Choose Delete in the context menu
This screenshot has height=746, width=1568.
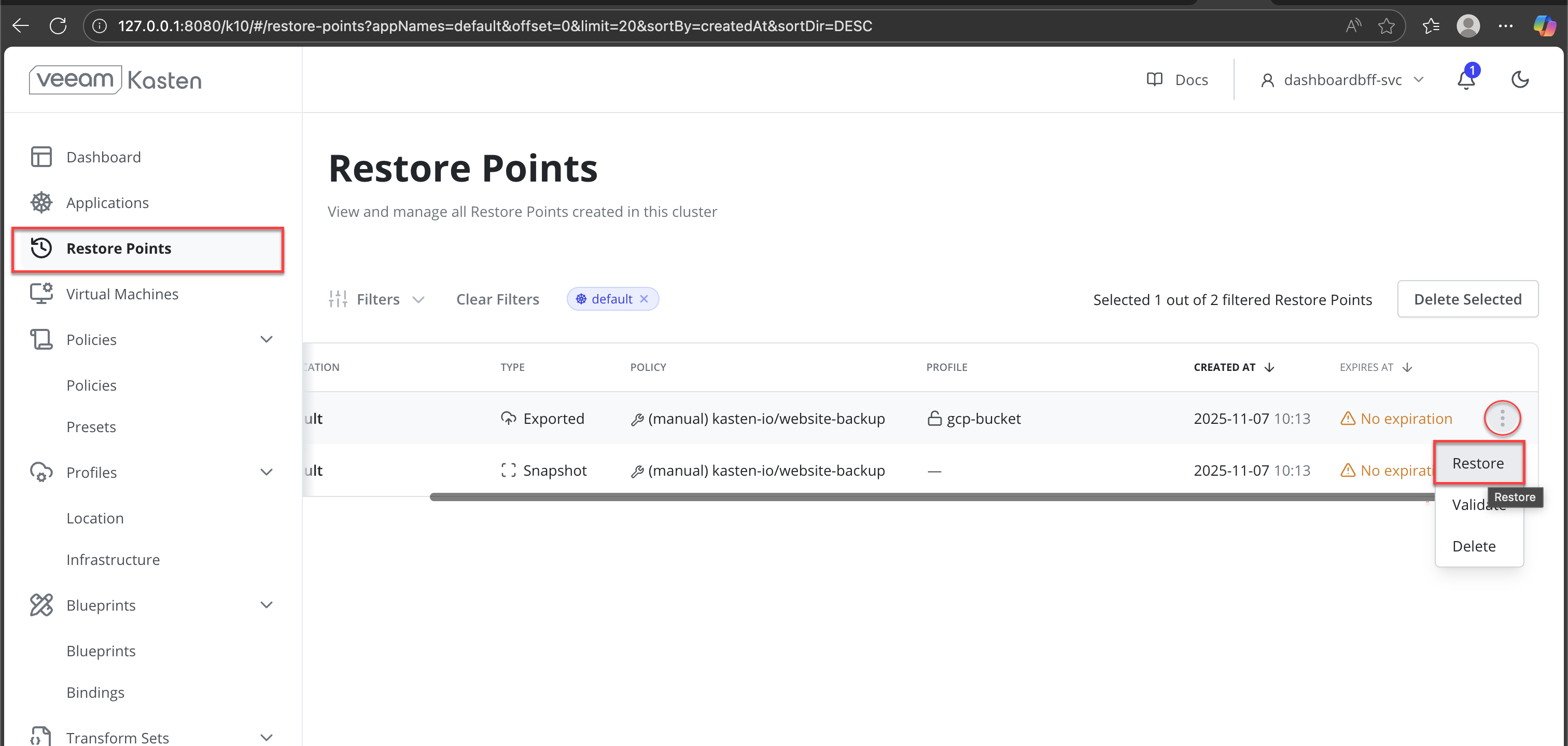point(1474,546)
